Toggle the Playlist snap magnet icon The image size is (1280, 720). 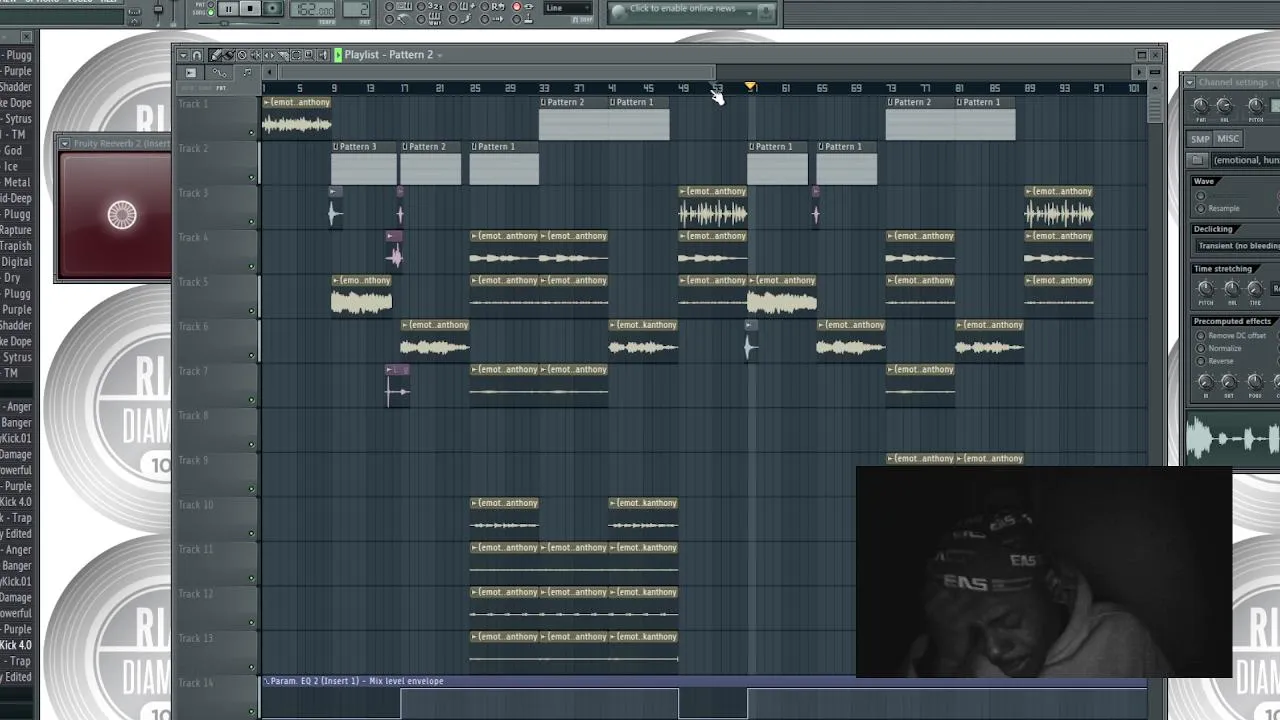197,55
